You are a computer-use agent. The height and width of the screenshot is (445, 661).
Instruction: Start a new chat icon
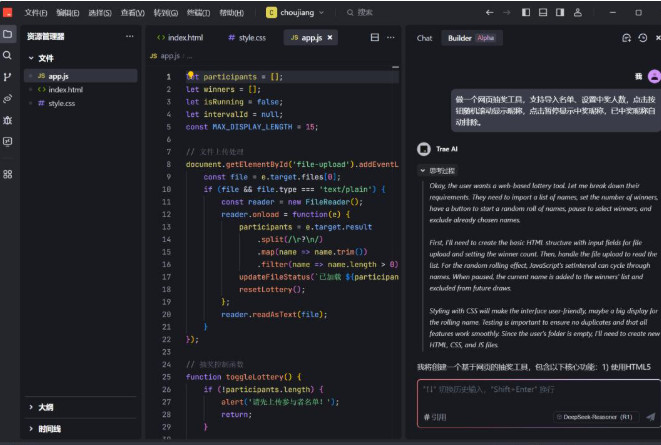point(626,38)
